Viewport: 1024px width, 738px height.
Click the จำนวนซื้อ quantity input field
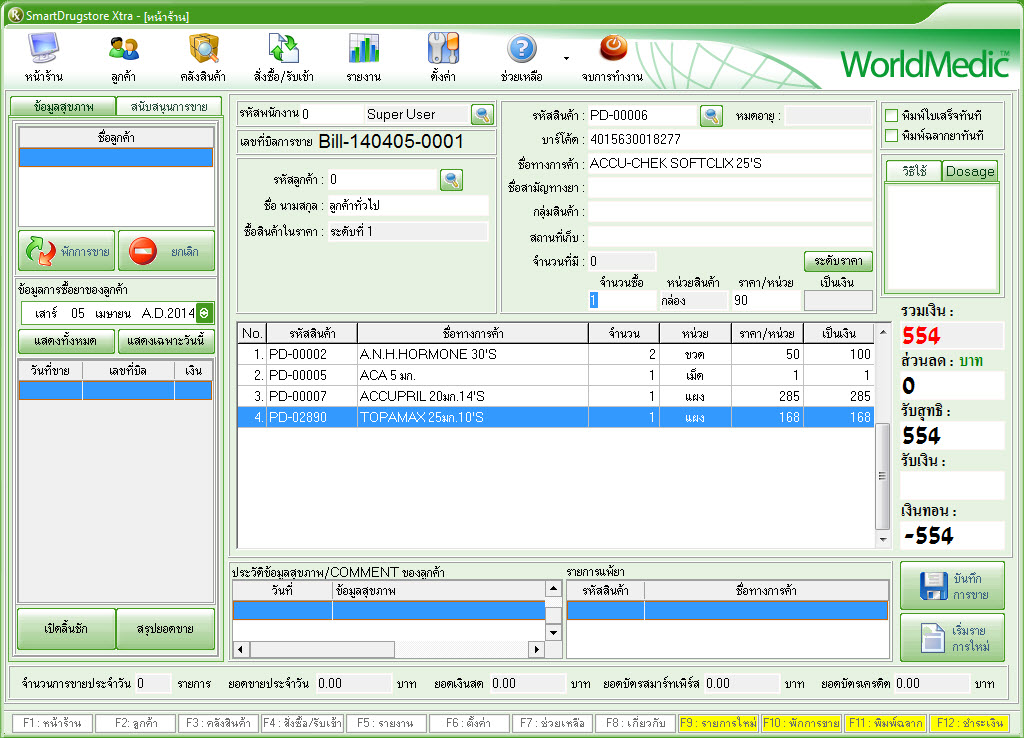point(621,300)
